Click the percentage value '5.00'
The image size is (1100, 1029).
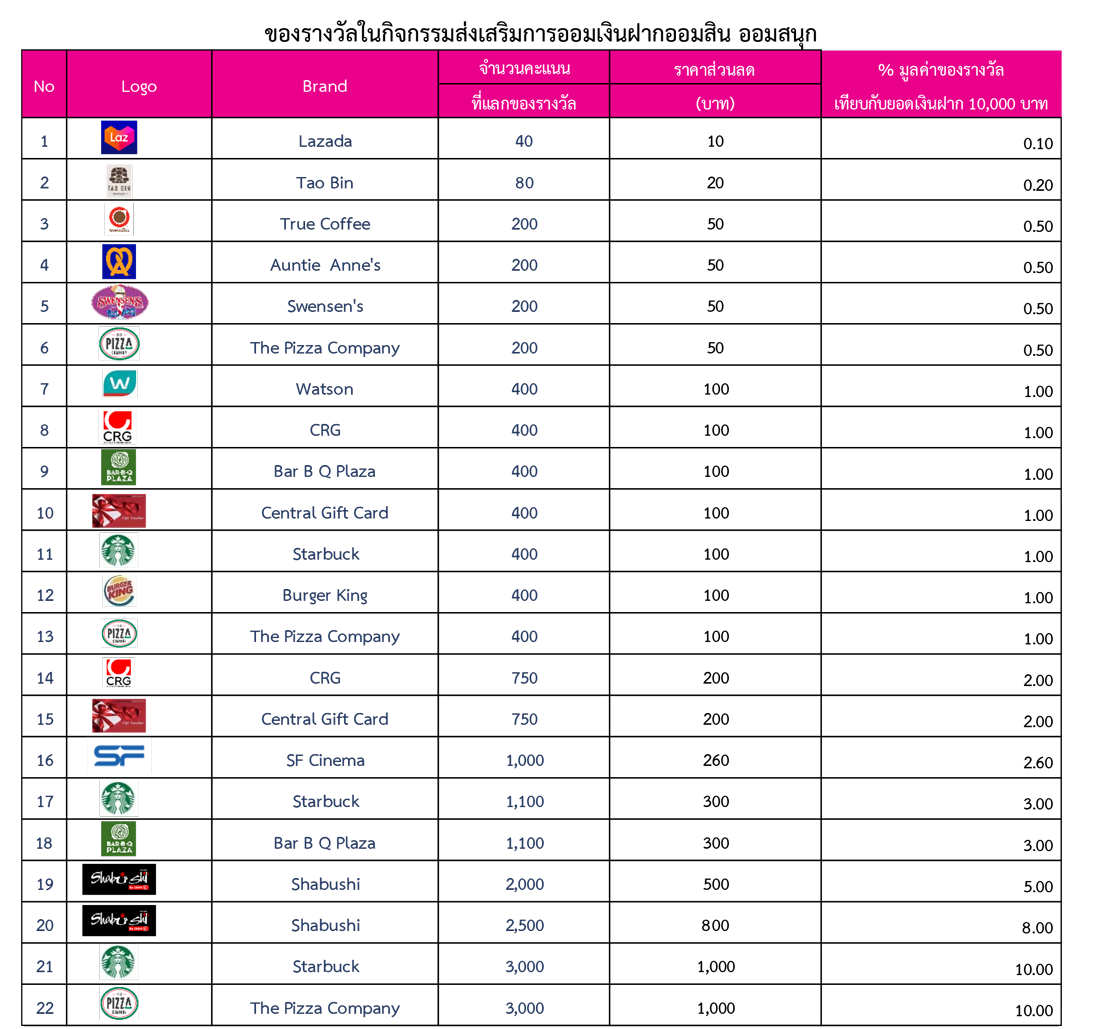(x=1038, y=887)
